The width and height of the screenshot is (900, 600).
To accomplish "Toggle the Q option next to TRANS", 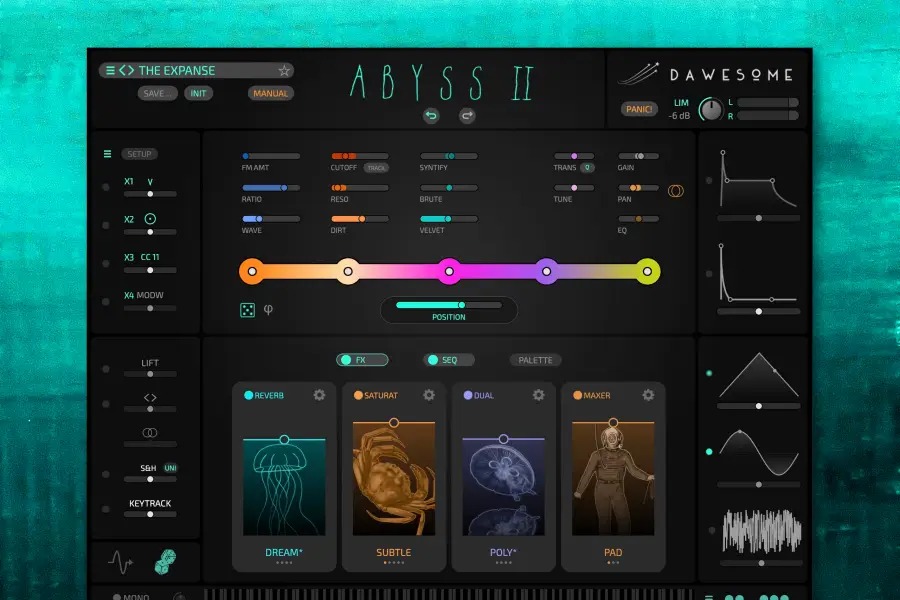I will (x=587, y=168).
